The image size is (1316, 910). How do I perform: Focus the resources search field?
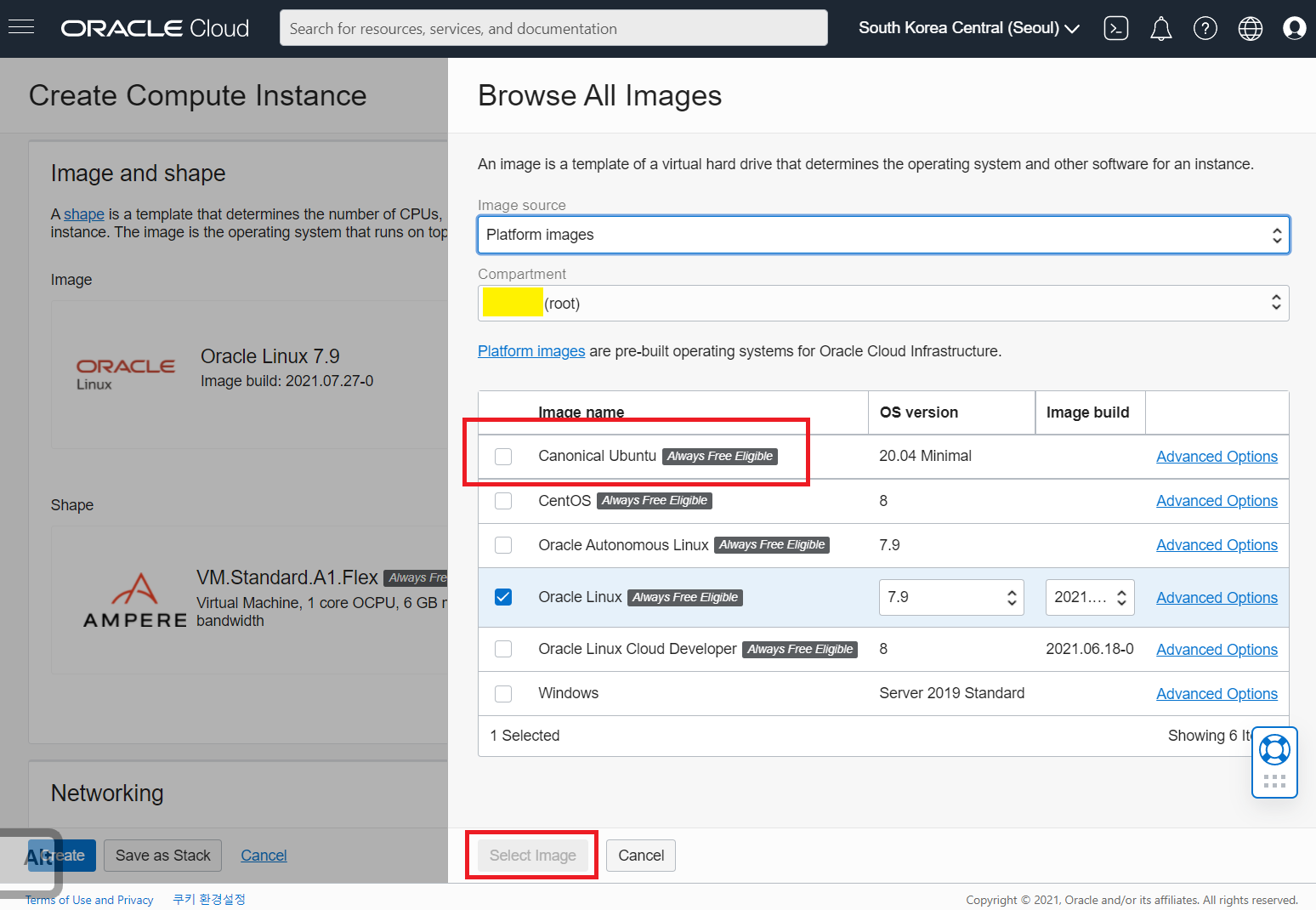tap(553, 28)
